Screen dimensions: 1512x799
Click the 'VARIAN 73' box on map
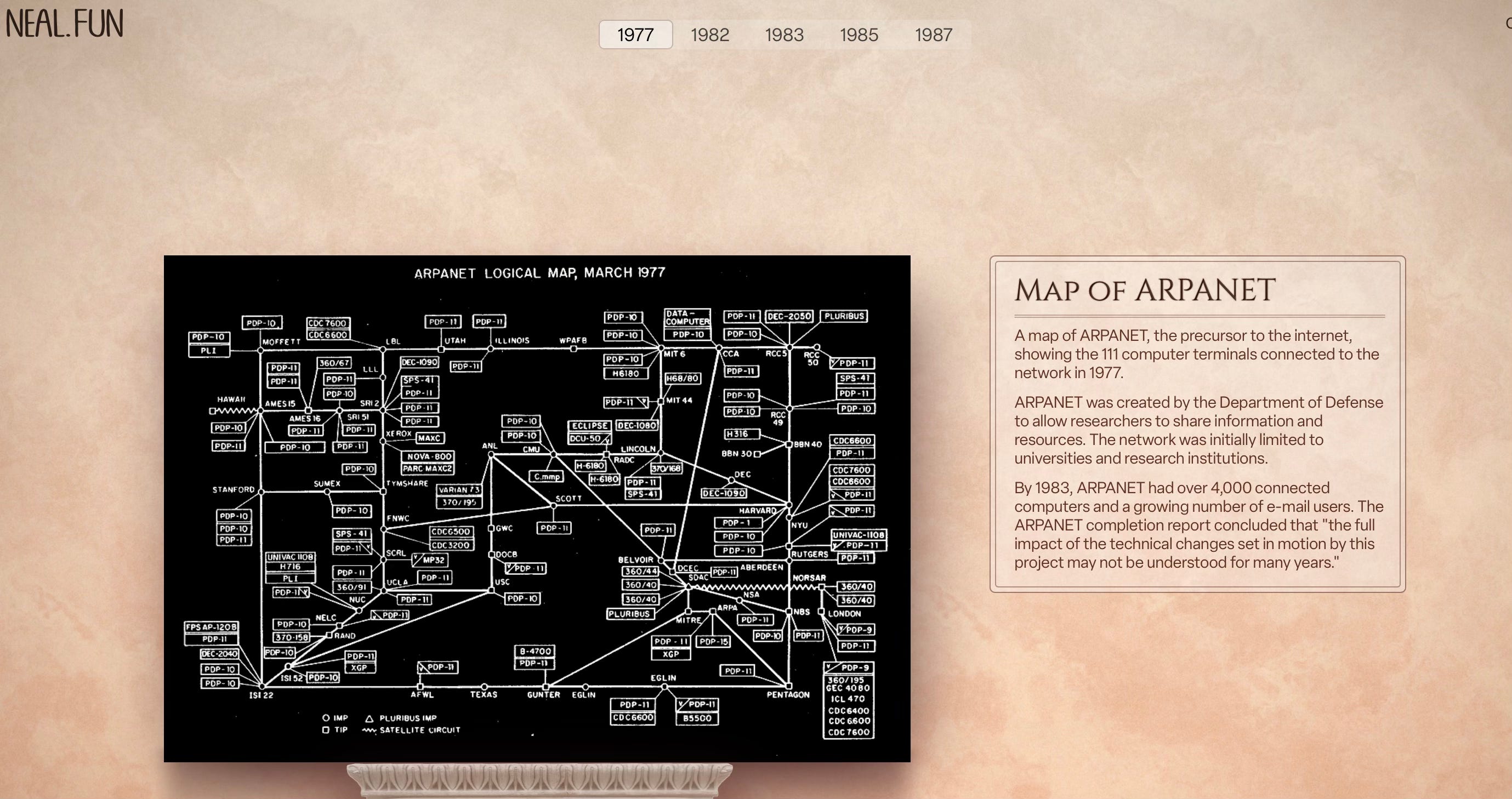tap(459, 489)
